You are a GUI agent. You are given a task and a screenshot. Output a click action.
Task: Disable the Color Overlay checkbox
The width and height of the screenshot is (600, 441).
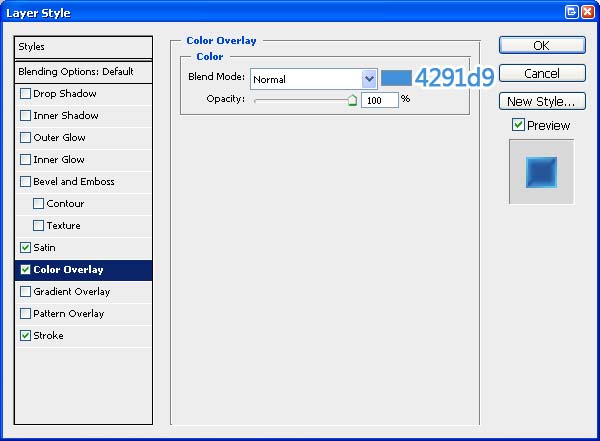point(25,270)
